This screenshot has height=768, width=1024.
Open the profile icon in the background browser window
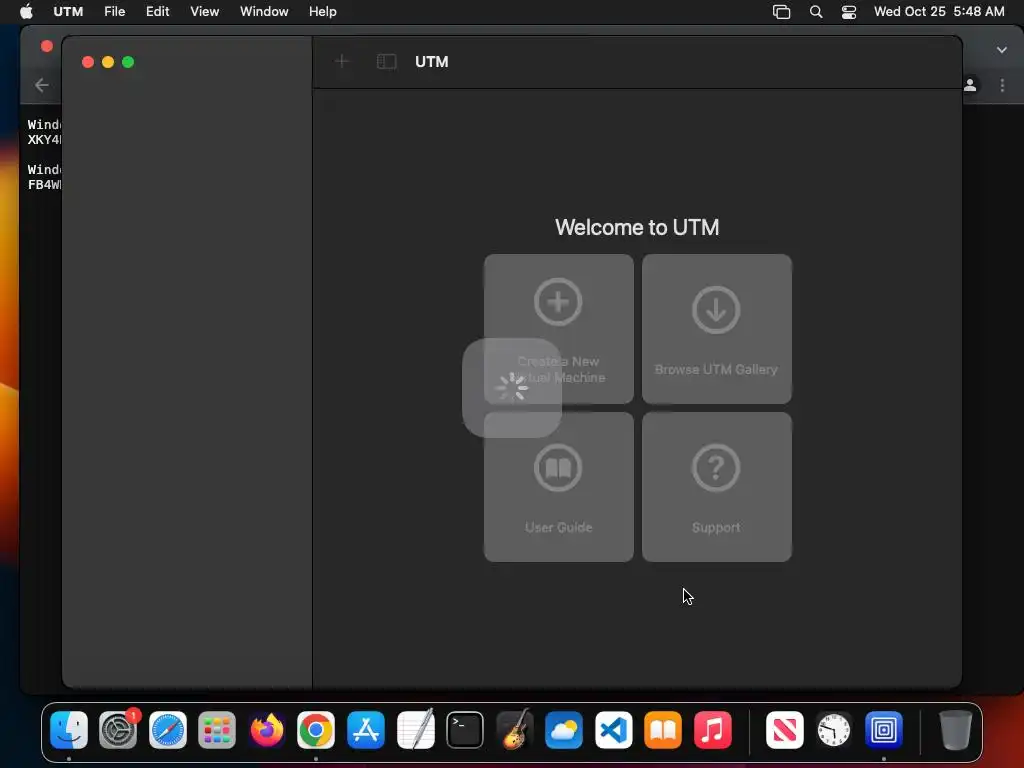click(x=970, y=85)
